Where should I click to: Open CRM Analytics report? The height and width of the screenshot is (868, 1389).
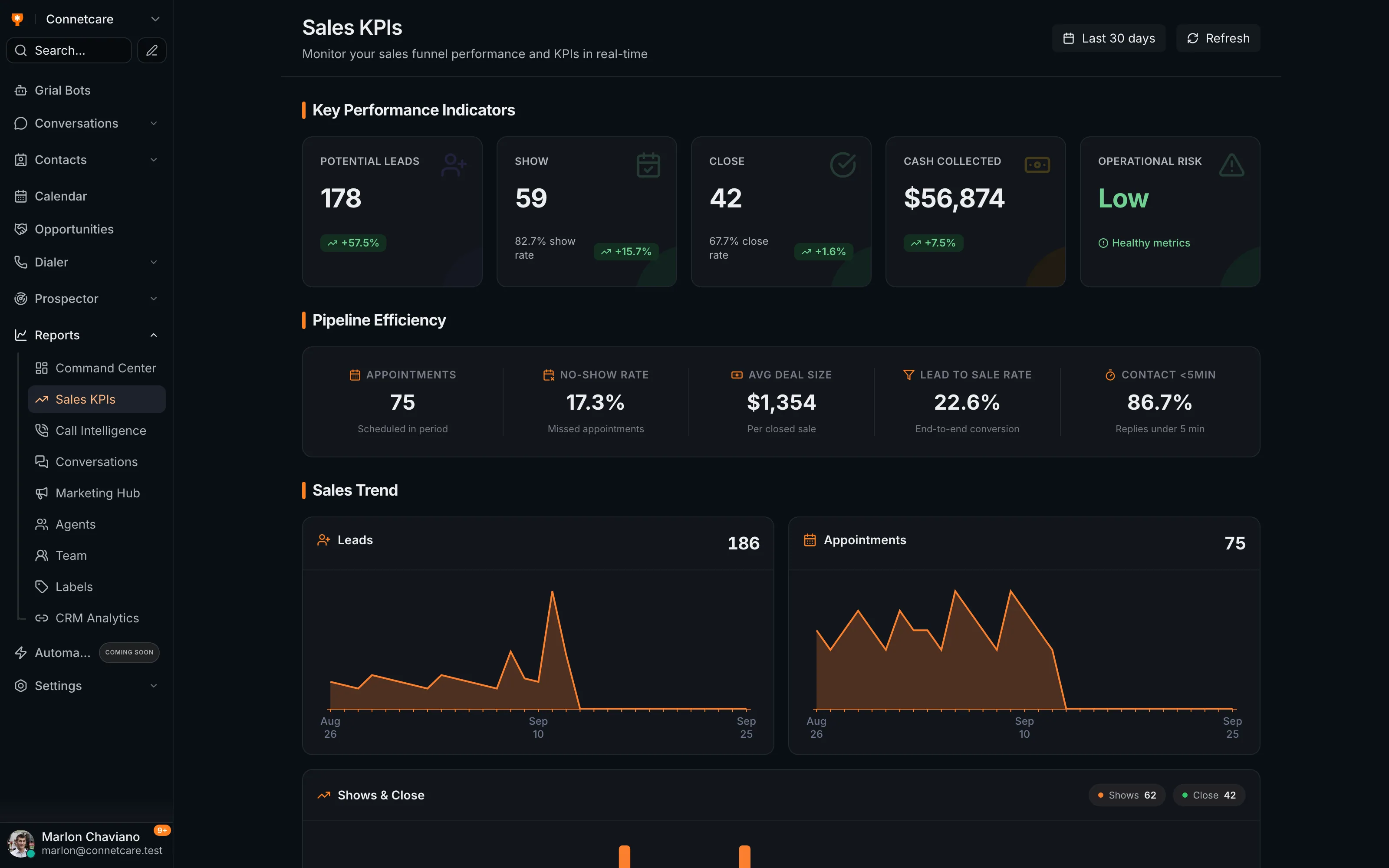(x=96, y=618)
